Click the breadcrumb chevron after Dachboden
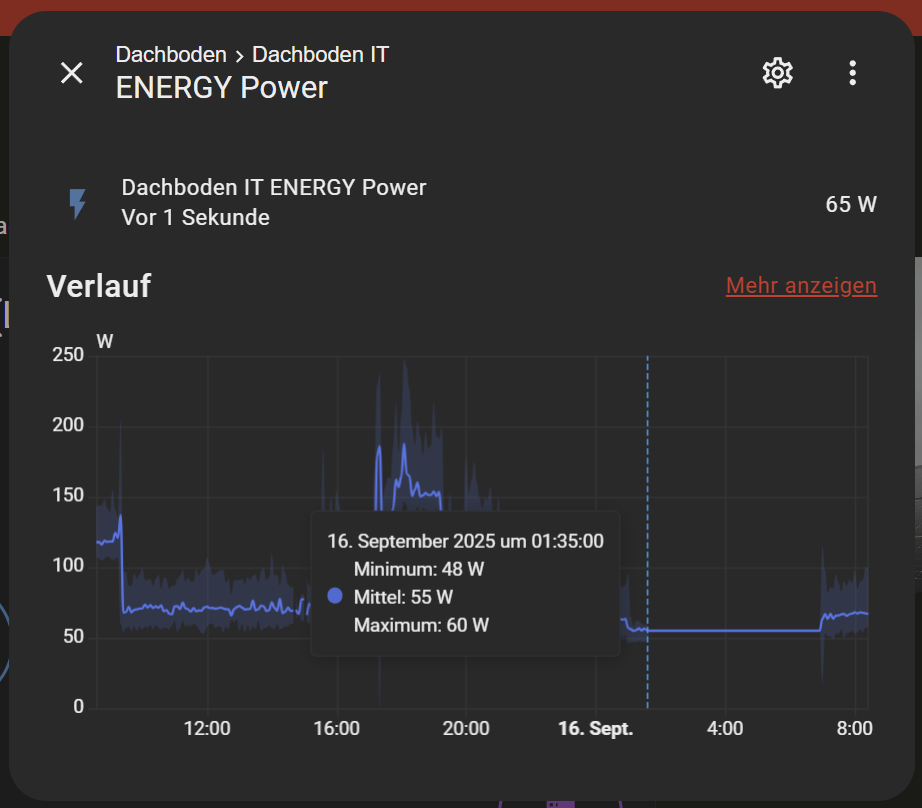Image resolution: width=922 pixels, height=808 pixels. [x=239, y=56]
